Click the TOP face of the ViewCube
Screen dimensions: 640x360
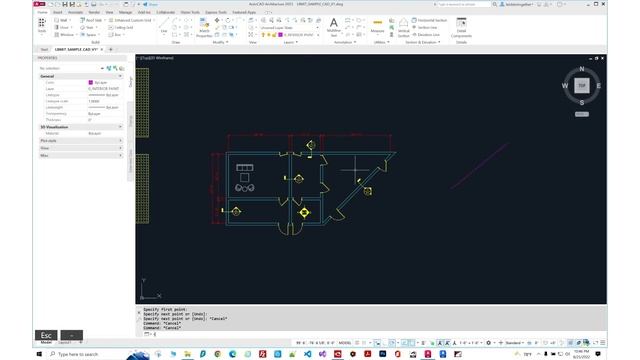[x=582, y=86]
